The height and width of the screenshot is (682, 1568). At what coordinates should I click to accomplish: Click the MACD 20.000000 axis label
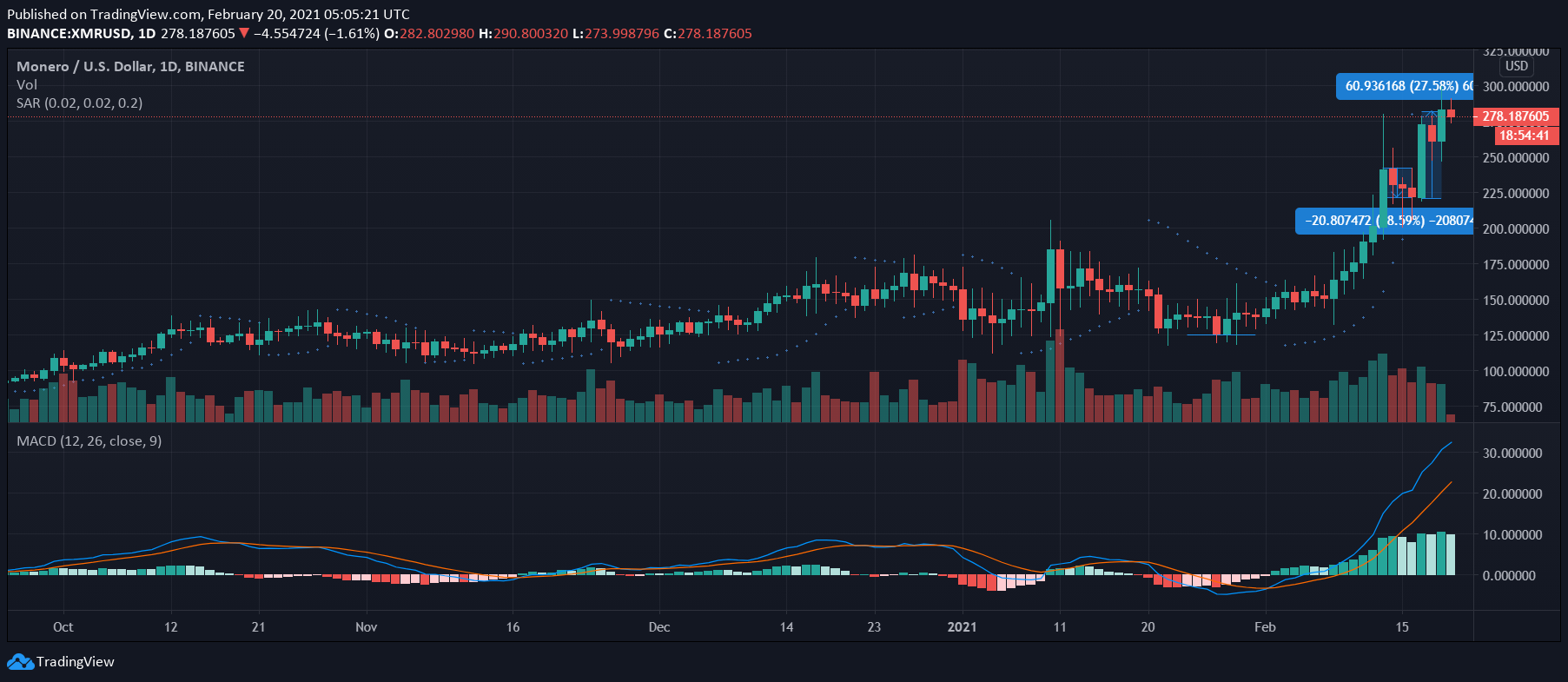pos(1512,494)
